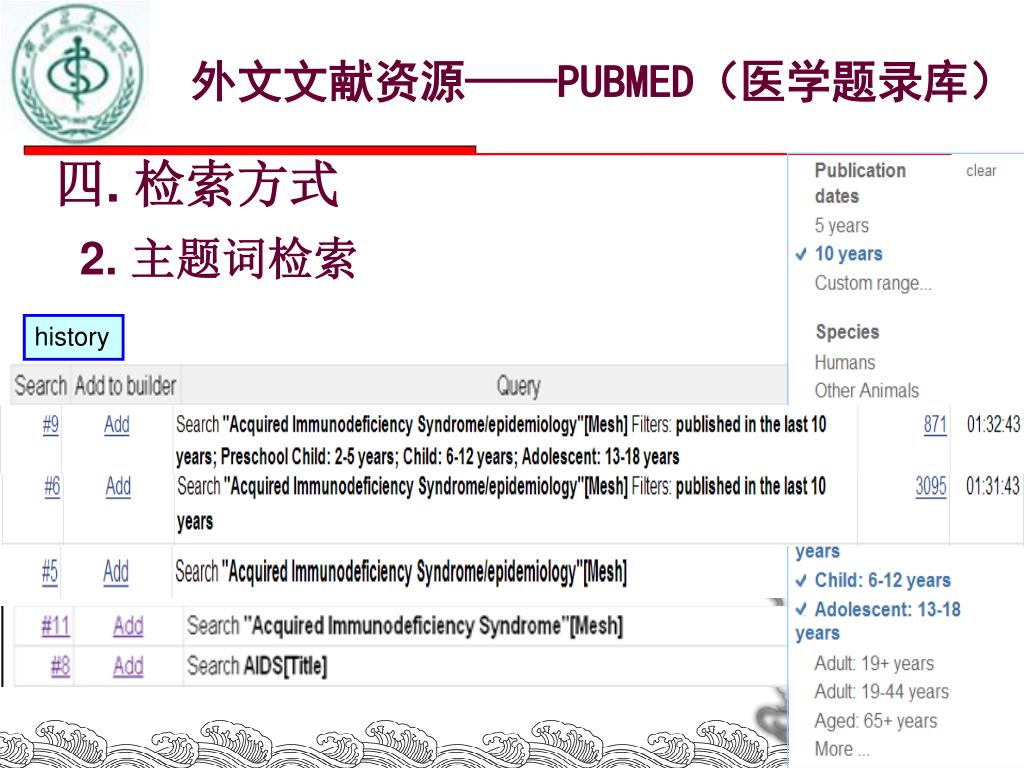Add AIDS[Title] search to builder
This screenshot has height=768, width=1024.
click(128, 667)
